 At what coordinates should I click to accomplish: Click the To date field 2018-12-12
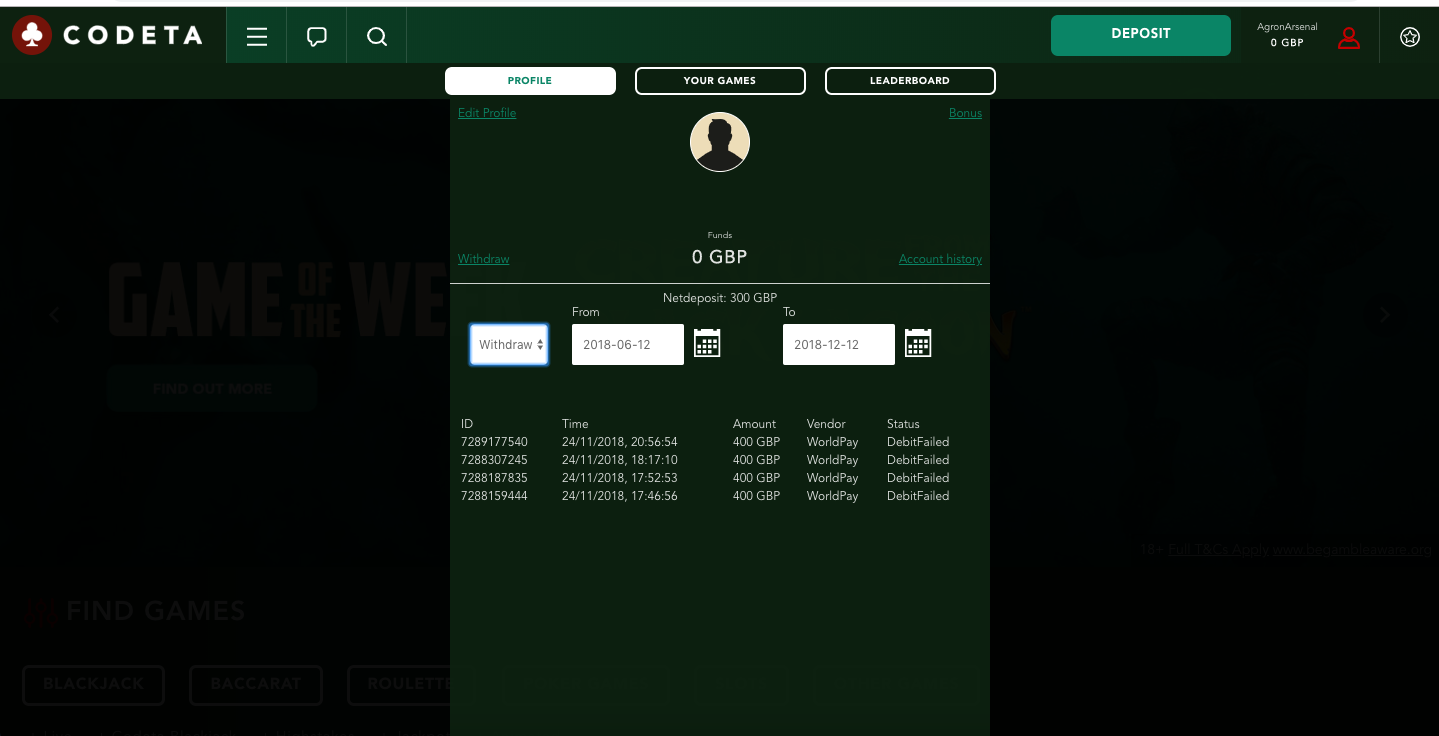coord(839,344)
